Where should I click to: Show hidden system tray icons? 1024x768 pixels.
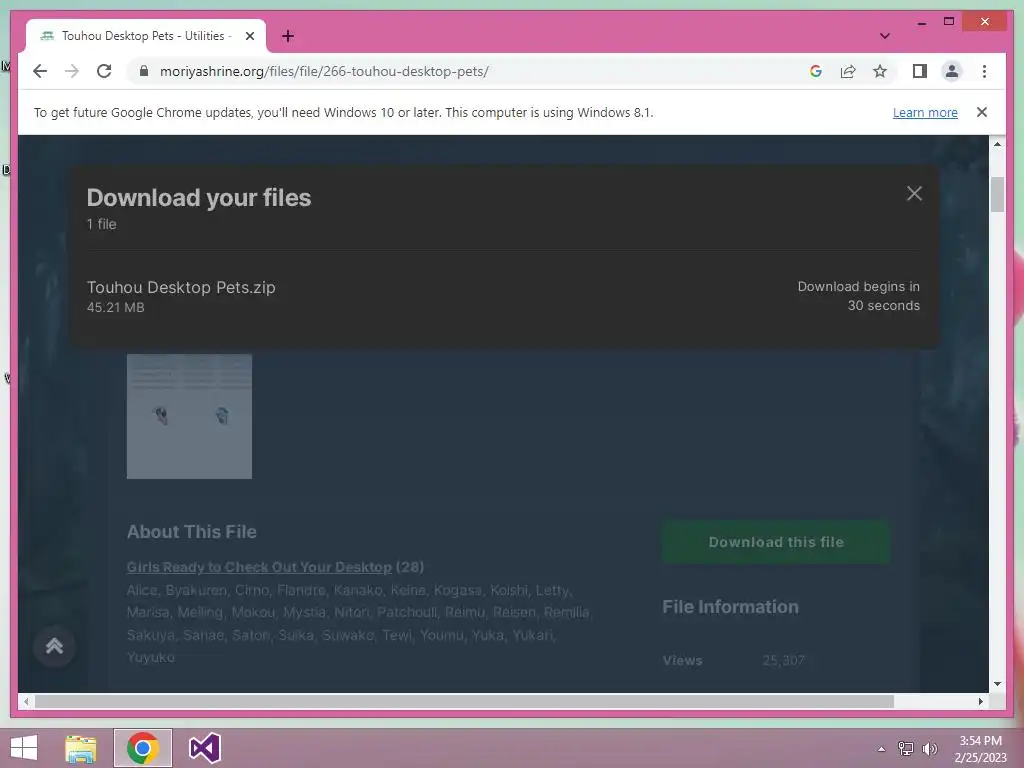(882, 749)
